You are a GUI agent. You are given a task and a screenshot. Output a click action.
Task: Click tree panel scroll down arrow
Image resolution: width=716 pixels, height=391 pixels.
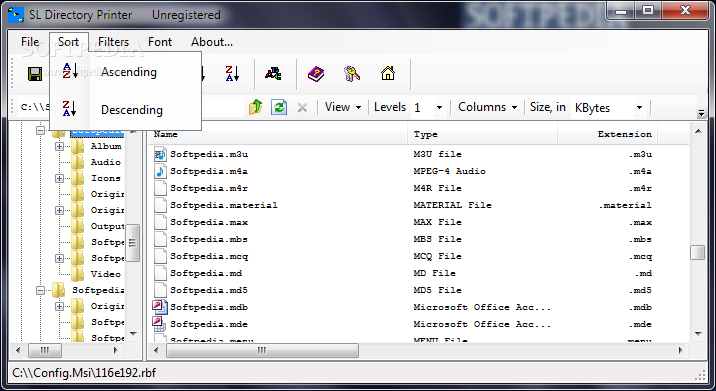(133, 334)
